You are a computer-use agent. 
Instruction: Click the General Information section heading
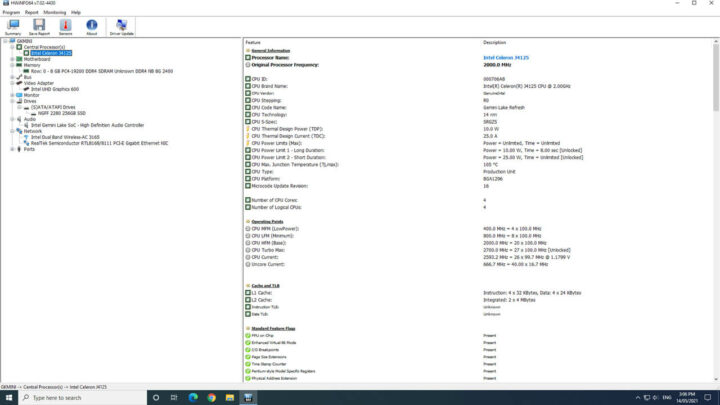pyautogui.click(x=270, y=51)
